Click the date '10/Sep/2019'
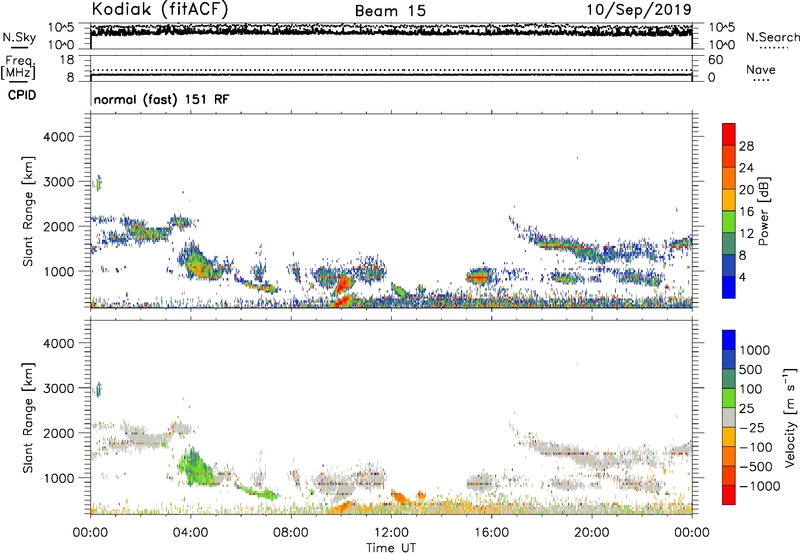This screenshot has height=554, width=800. click(x=639, y=9)
